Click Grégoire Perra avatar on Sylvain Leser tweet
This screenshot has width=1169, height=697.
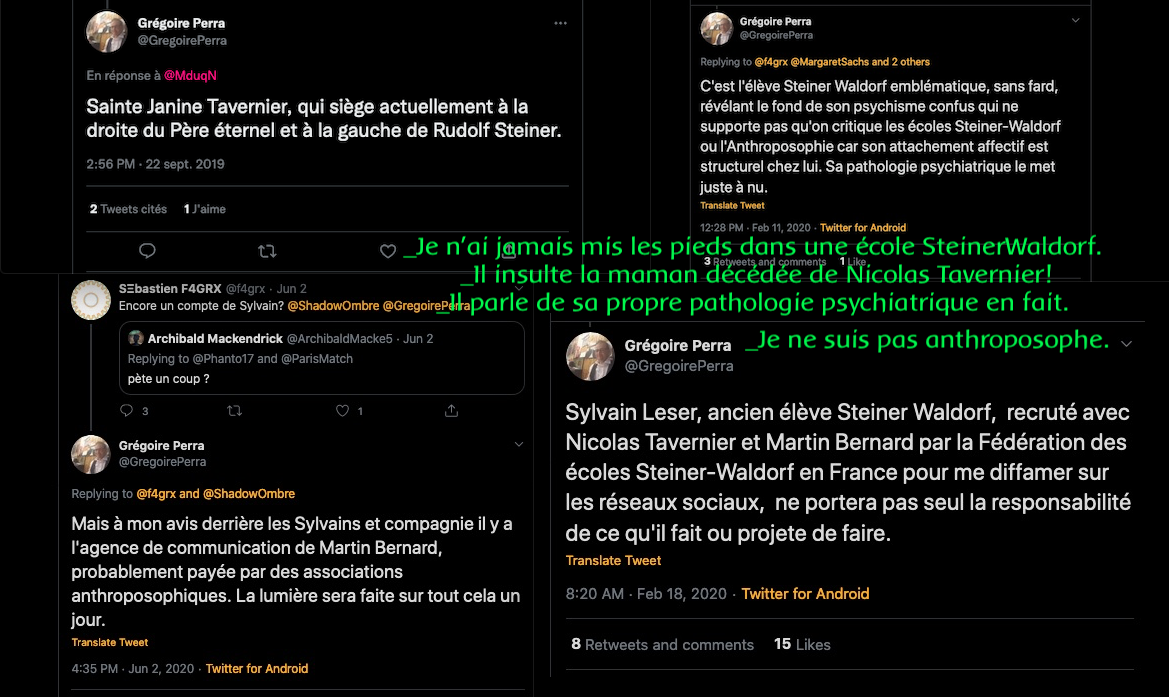590,356
